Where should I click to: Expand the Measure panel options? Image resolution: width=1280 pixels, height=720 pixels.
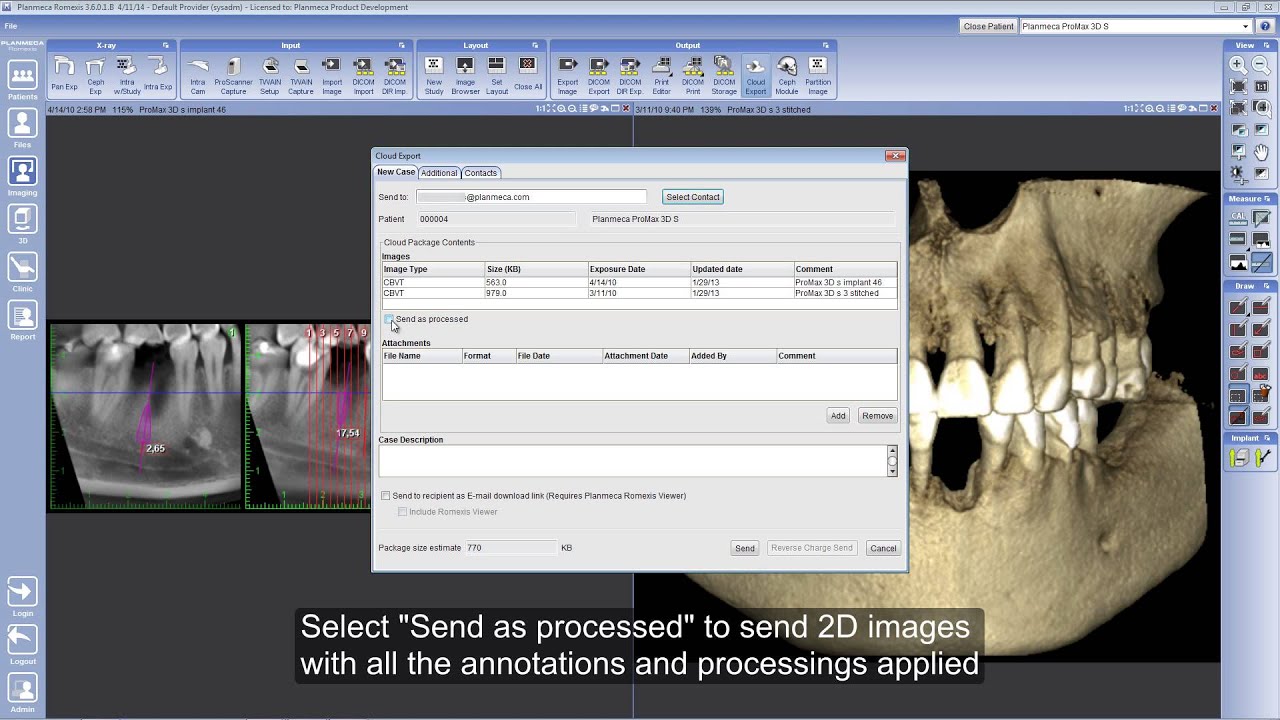point(1267,199)
